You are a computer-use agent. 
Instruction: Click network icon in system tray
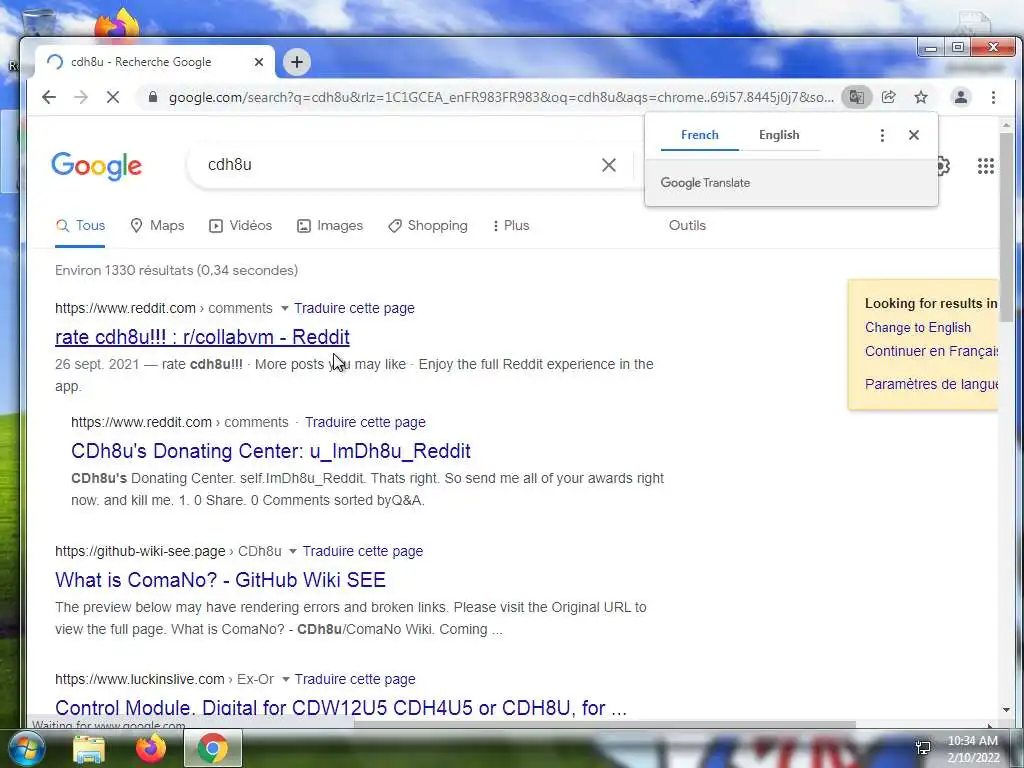click(923, 748)
